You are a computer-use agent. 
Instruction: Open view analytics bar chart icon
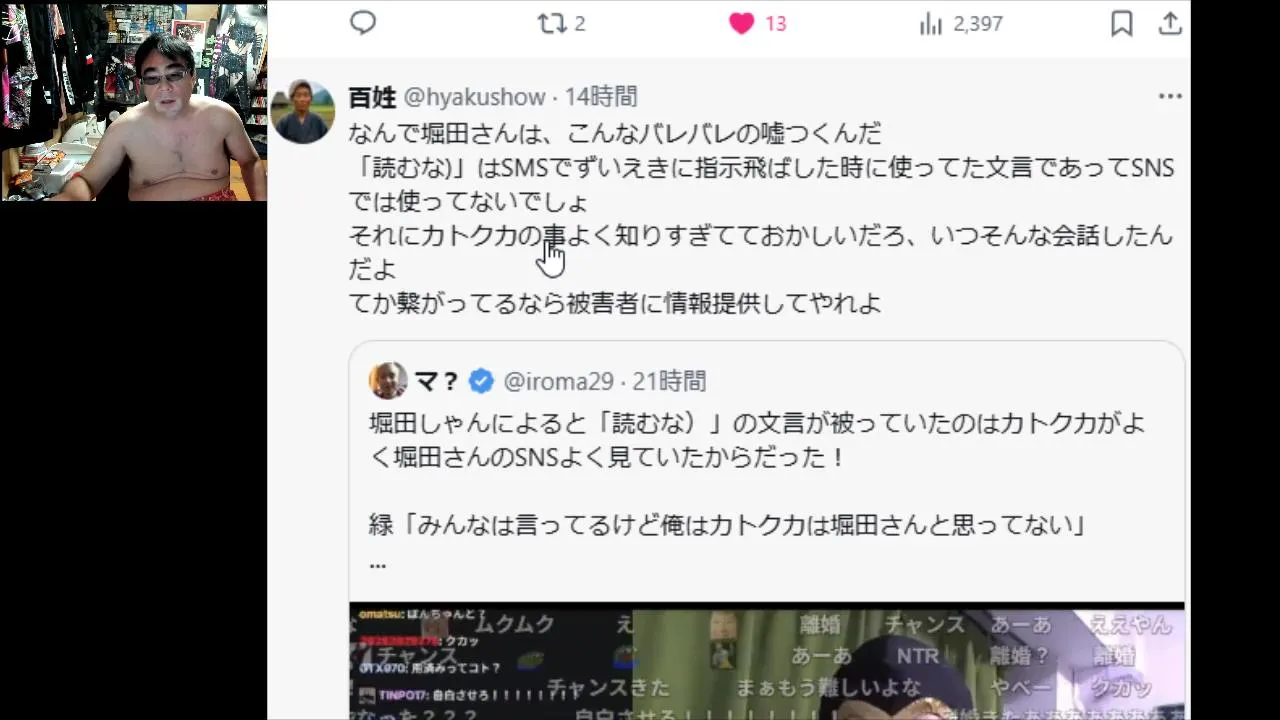931,24
